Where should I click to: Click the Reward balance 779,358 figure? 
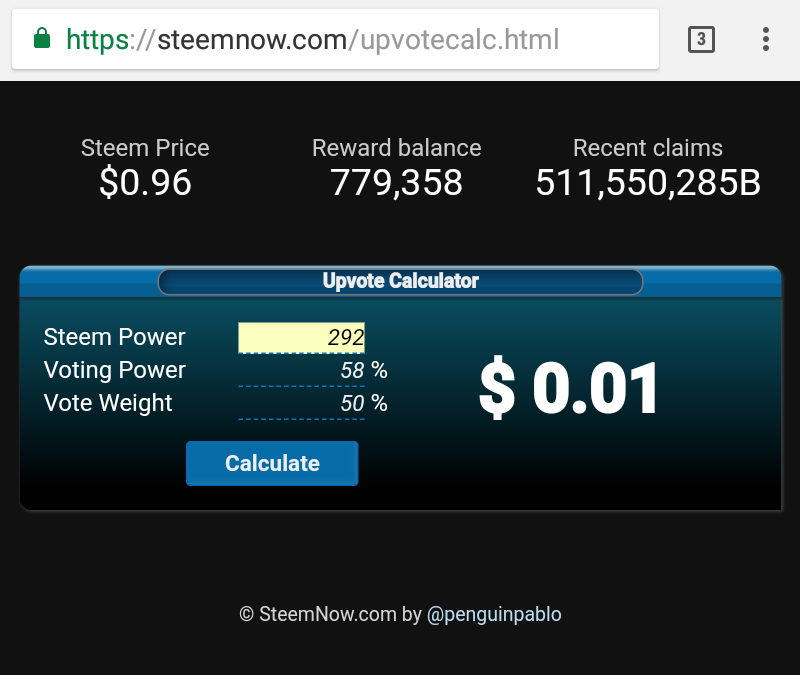(x=396, y=183)
